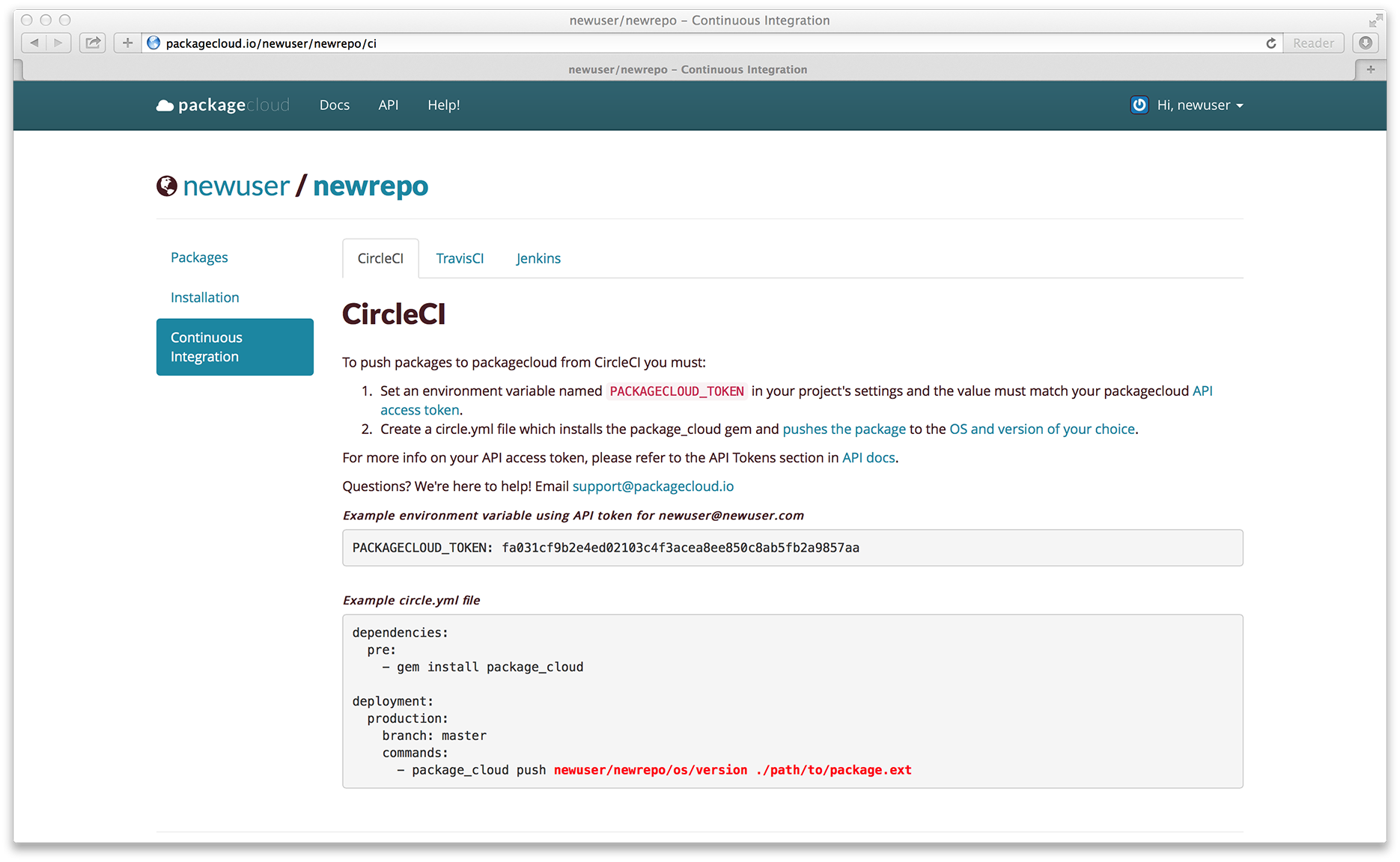This screenshot has width=1400, height=862.
Task: Select Continuous Integration in the sidebar
Action: (x=235, y=347)
